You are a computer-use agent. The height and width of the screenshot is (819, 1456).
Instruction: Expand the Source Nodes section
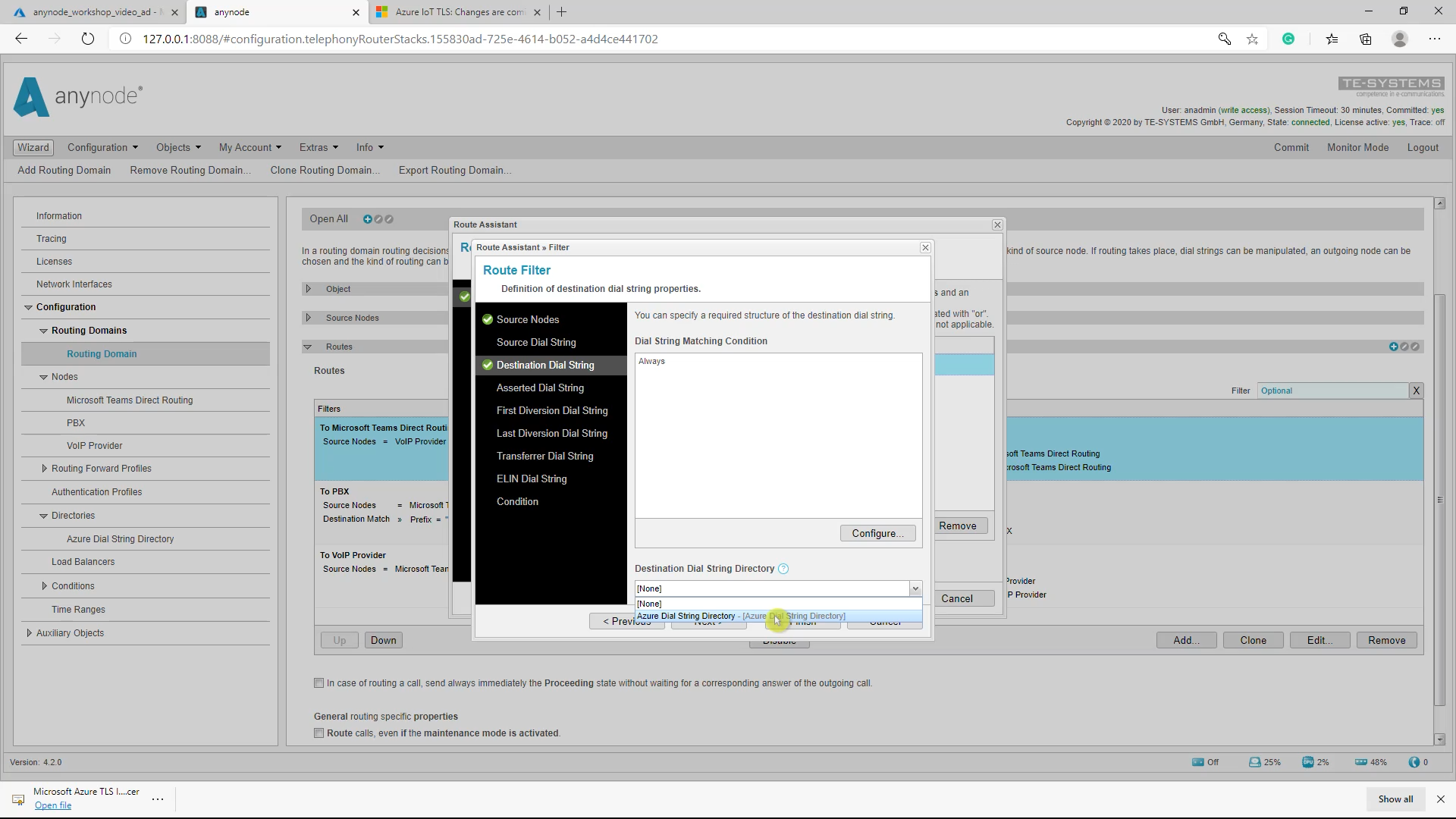(x=308, y=318)
